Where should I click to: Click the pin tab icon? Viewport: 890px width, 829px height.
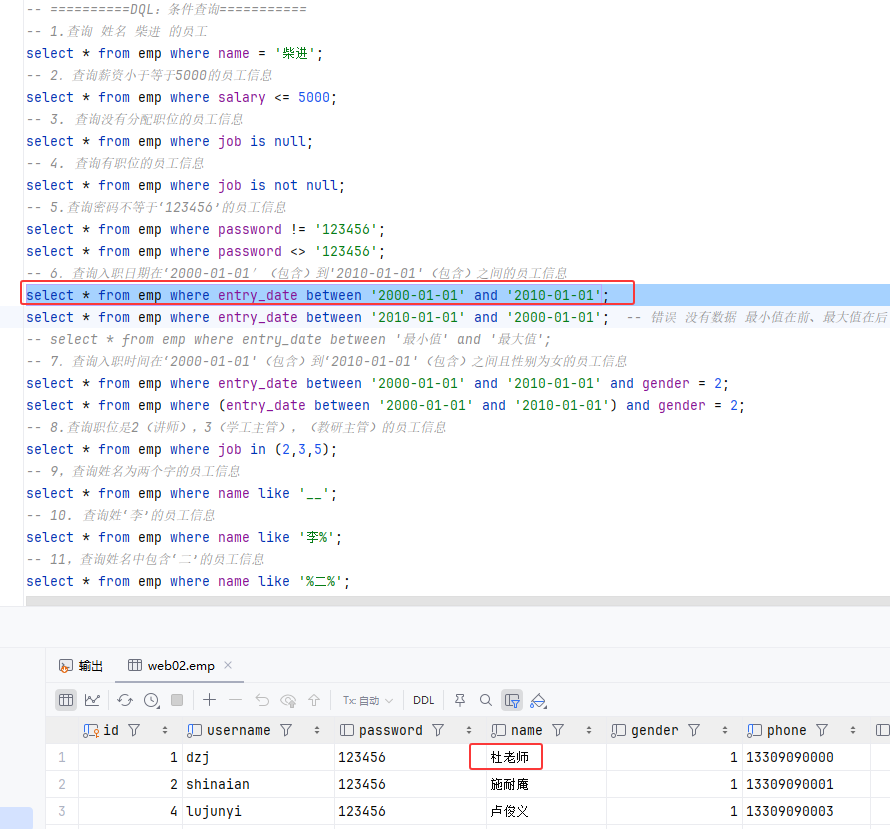pyautogui.click(x=460, y=700)
